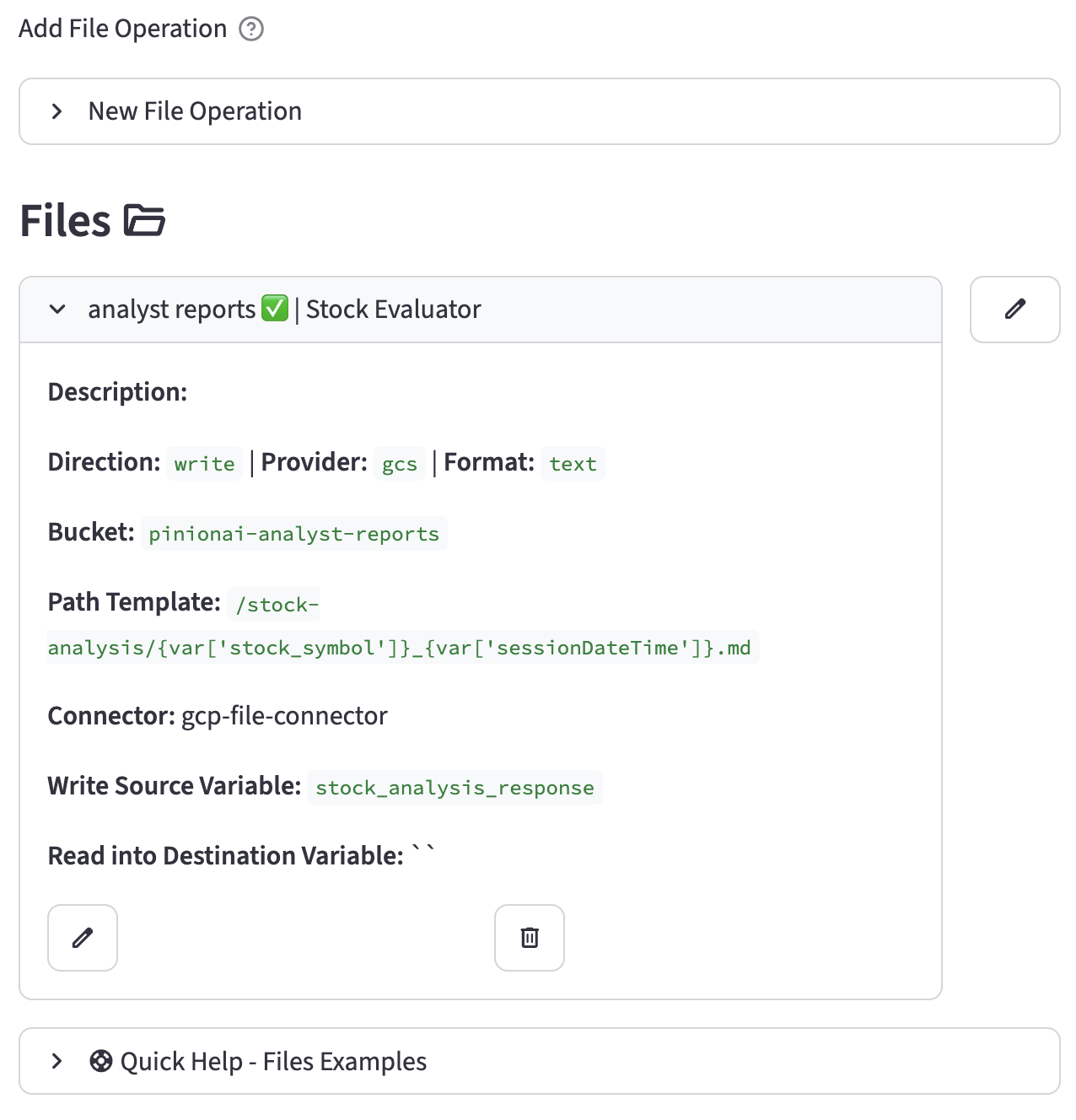Click the gcp-file-connector connector name
This screenshot has width=1076, height=1120.
[284, 716]
